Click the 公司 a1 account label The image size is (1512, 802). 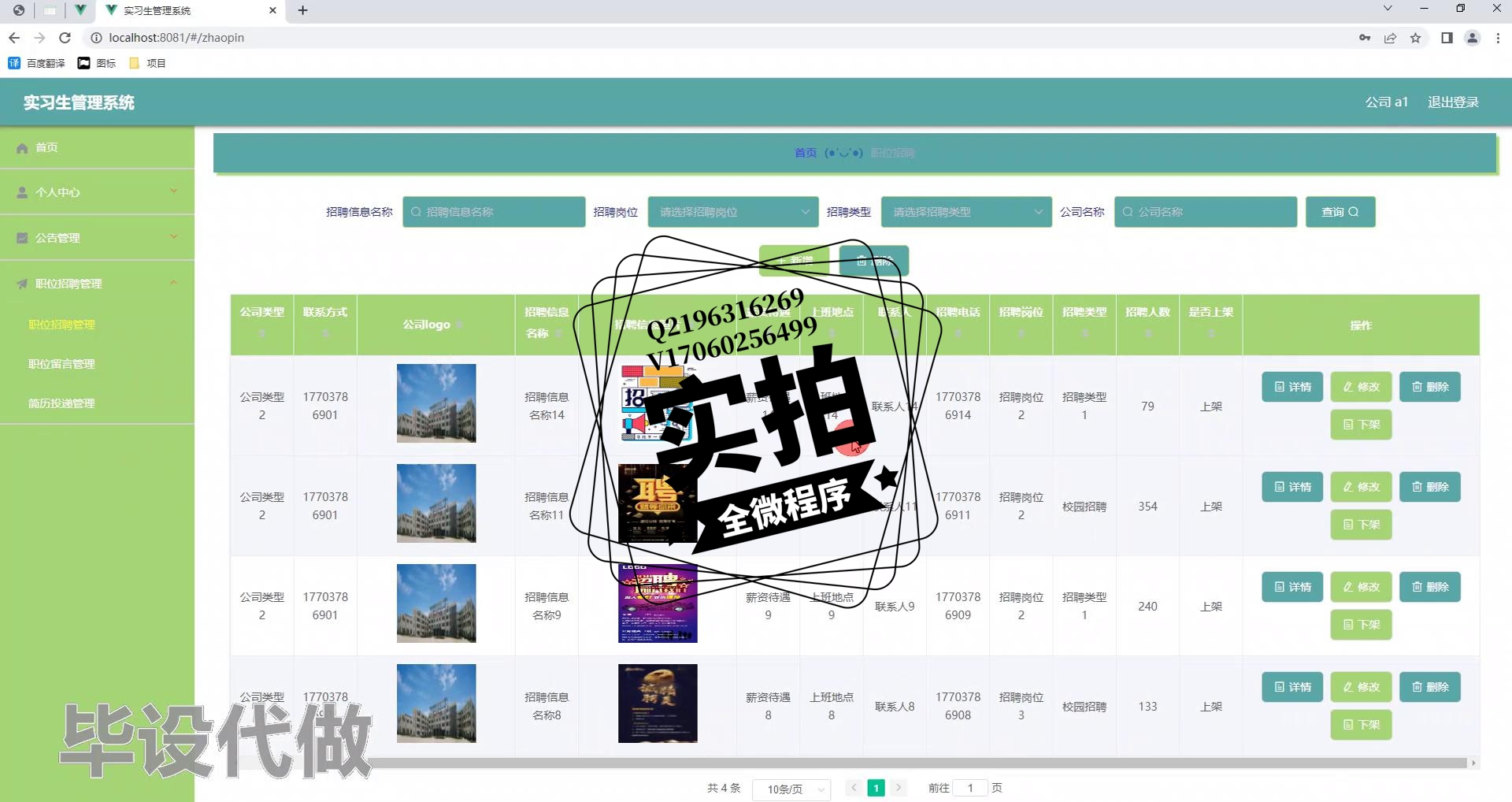(1386, 102)
